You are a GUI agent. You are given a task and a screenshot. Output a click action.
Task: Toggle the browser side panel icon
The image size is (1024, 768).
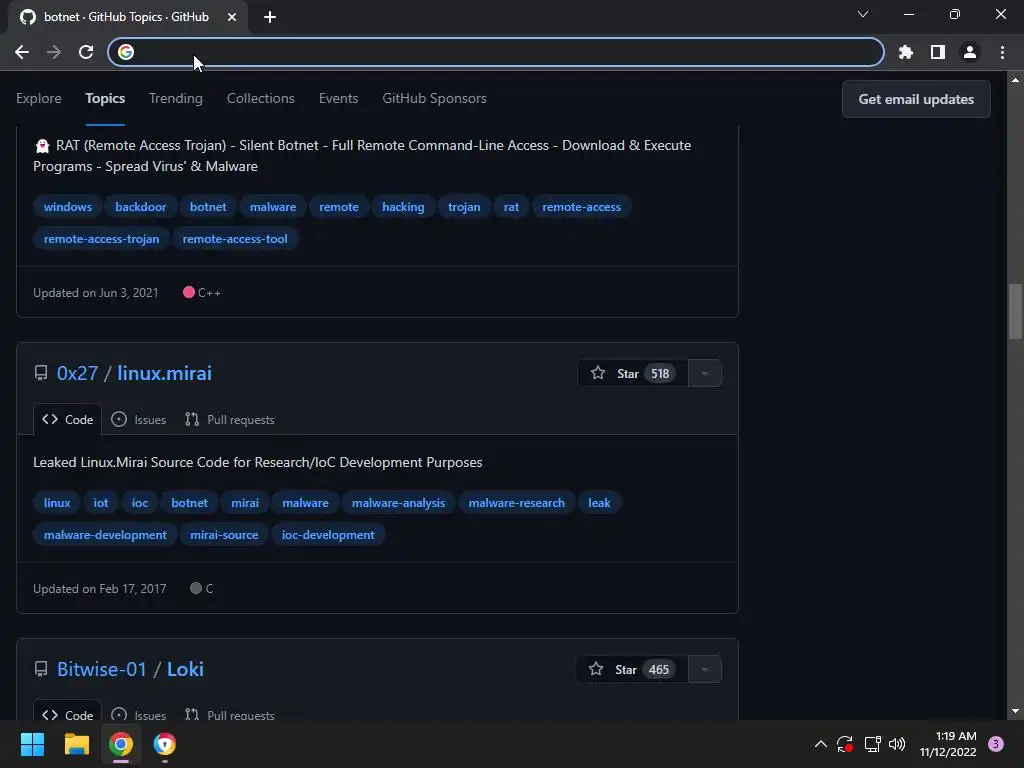coord(938,52)
